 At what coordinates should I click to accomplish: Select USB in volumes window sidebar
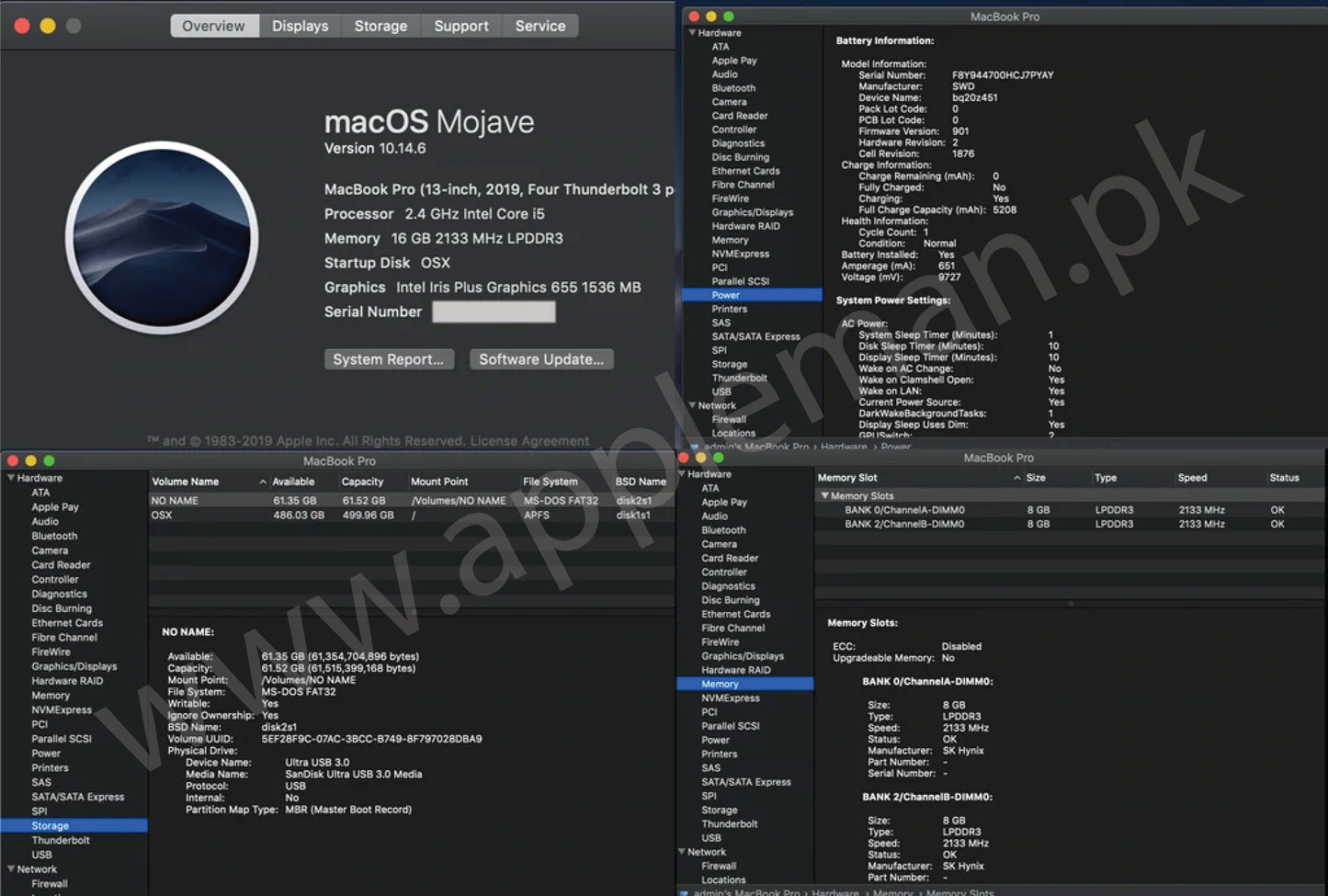41,855
